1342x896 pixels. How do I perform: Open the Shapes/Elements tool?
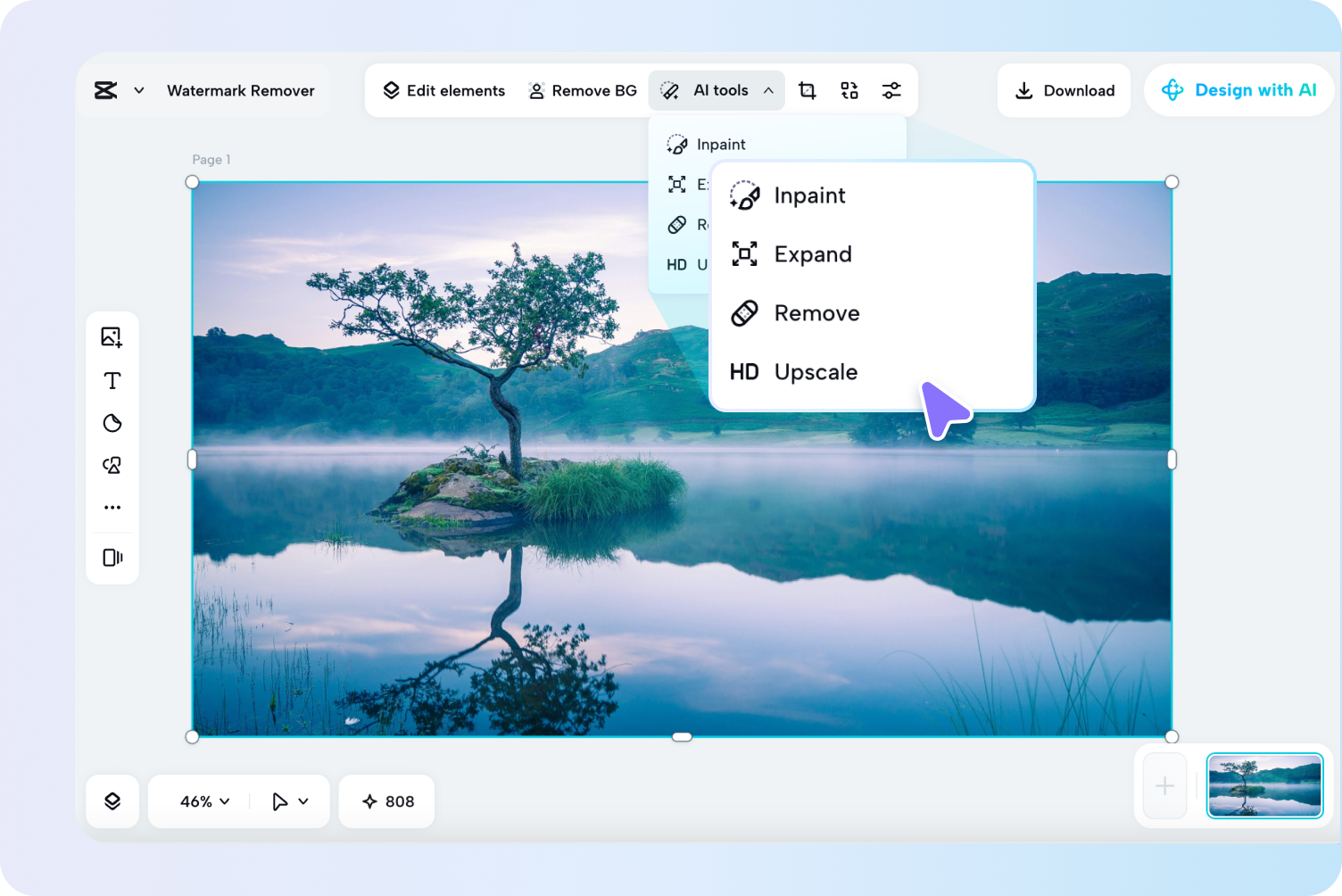pos(112,465)
